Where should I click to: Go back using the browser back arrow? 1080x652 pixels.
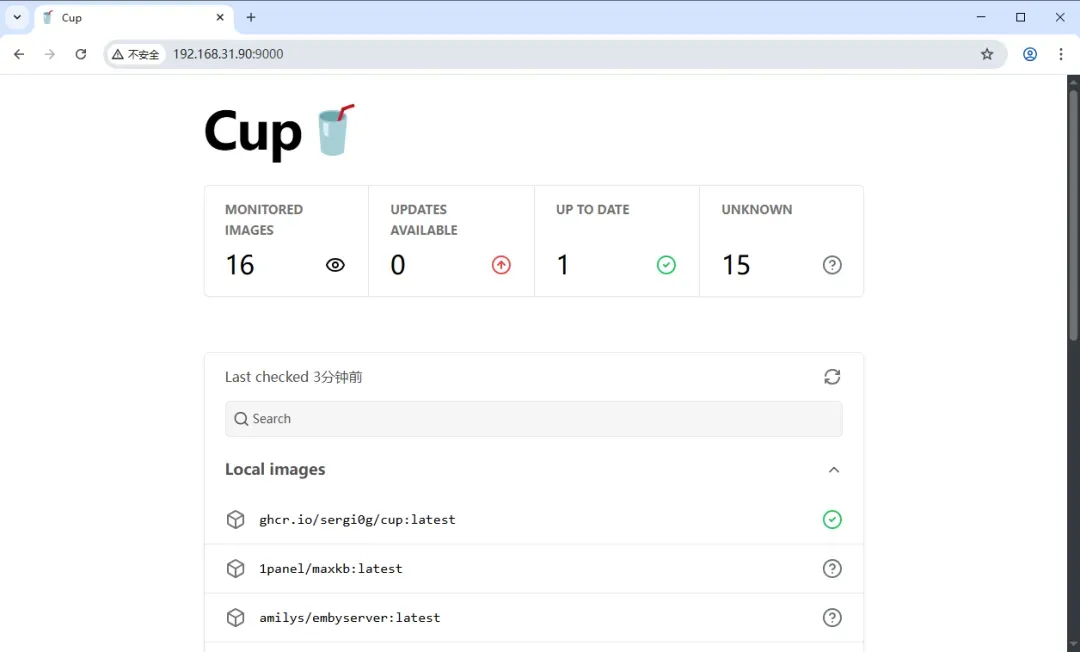pos(19,54)
